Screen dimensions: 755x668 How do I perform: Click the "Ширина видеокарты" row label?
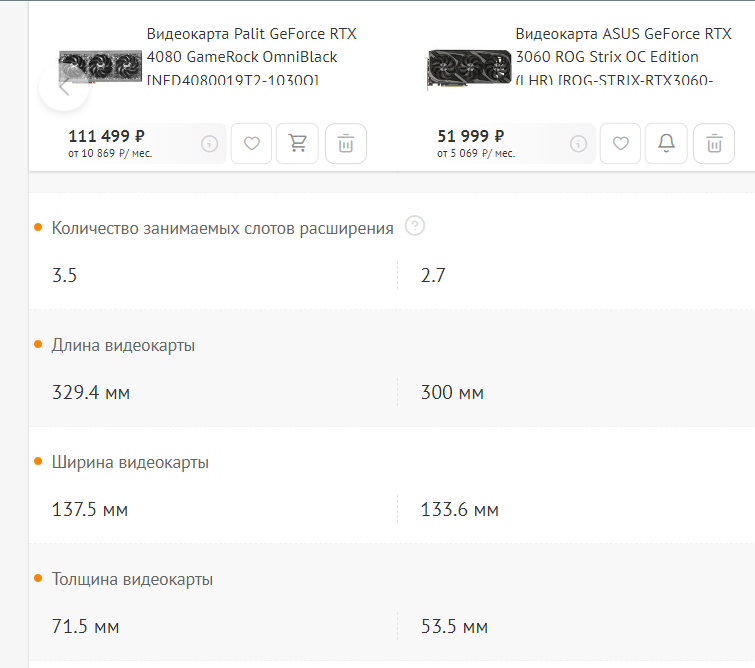[x=130, y=462]
